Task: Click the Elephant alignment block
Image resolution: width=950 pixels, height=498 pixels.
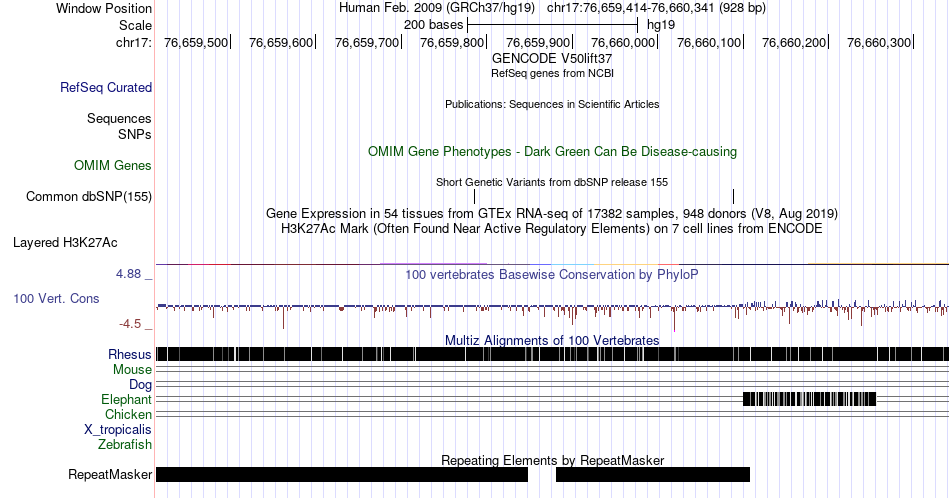Action: coord(809,399)
